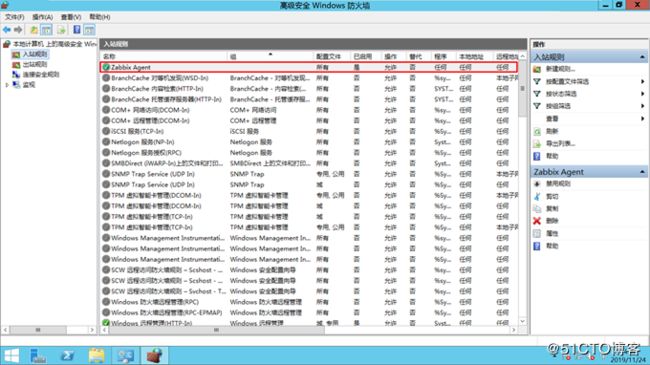Collapse the Zabbix Agent actions section

643,172
